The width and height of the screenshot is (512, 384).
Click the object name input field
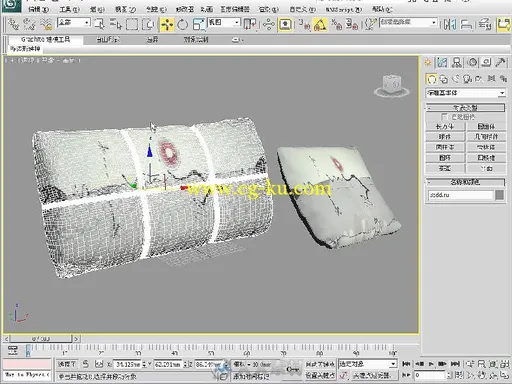pos(460,195)
